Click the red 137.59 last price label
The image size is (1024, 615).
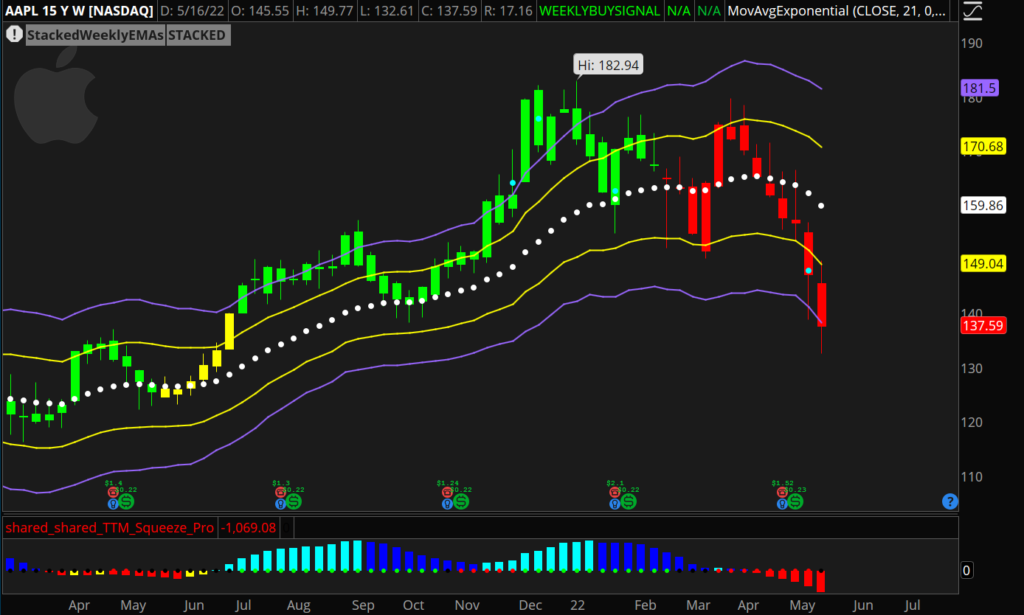pos(983,325)
